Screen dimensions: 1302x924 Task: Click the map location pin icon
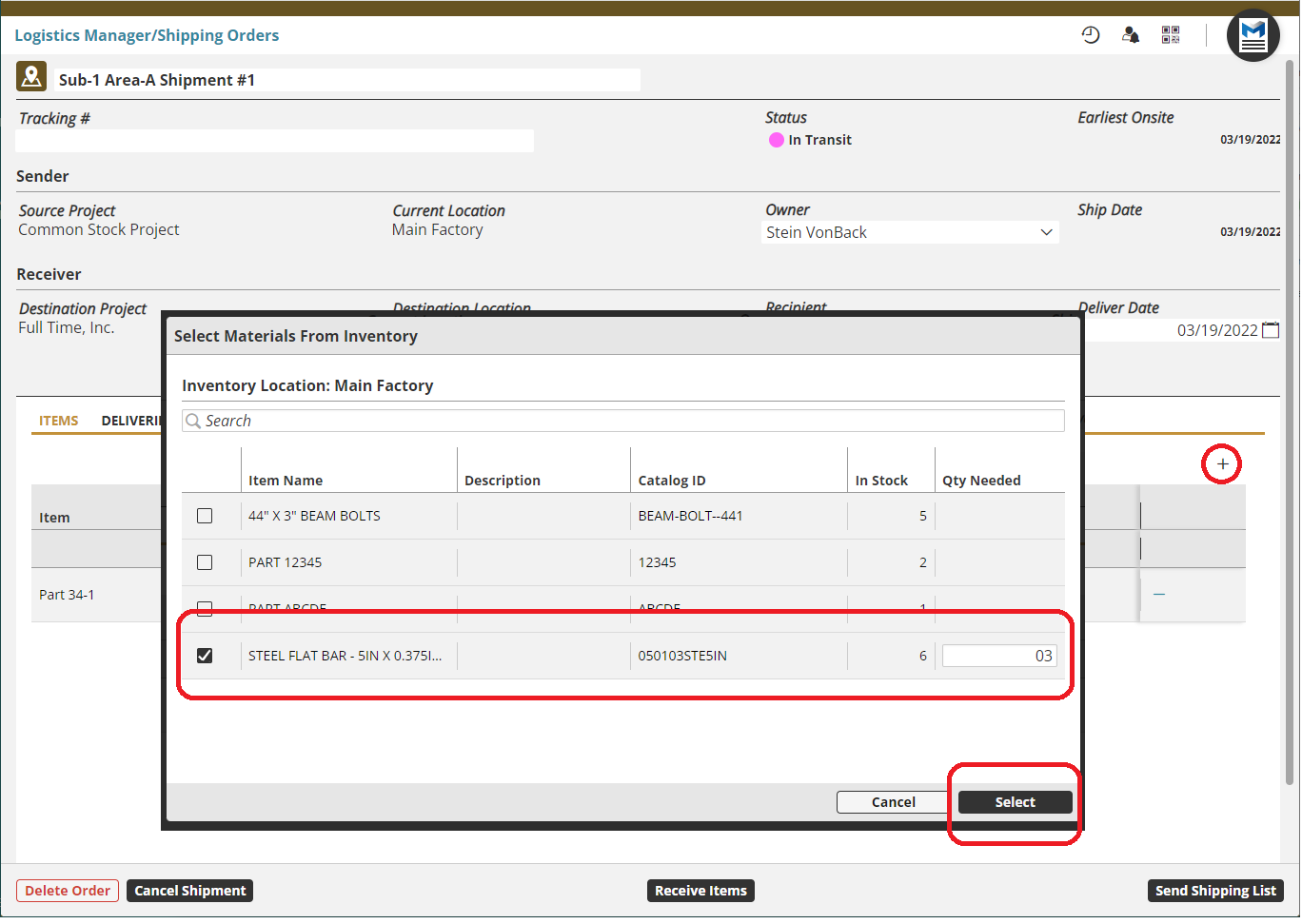pos(31,77)
